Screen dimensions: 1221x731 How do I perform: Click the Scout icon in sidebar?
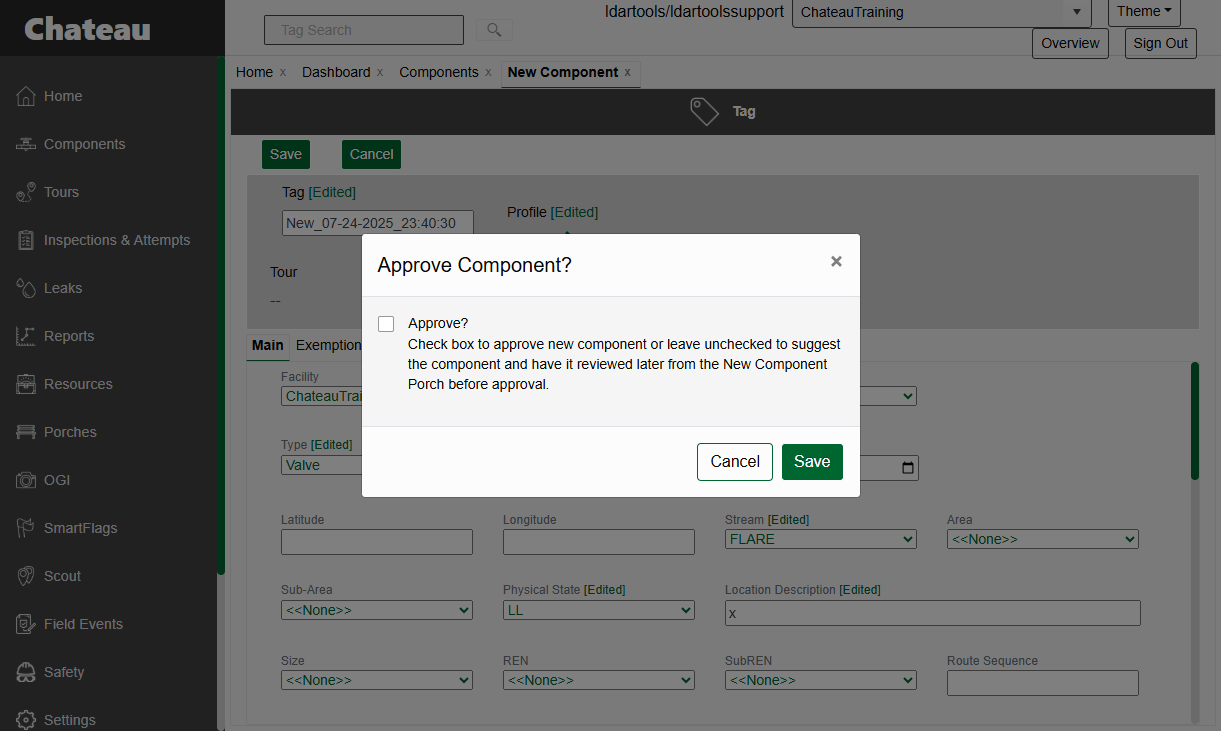click(x=26, y=576)
